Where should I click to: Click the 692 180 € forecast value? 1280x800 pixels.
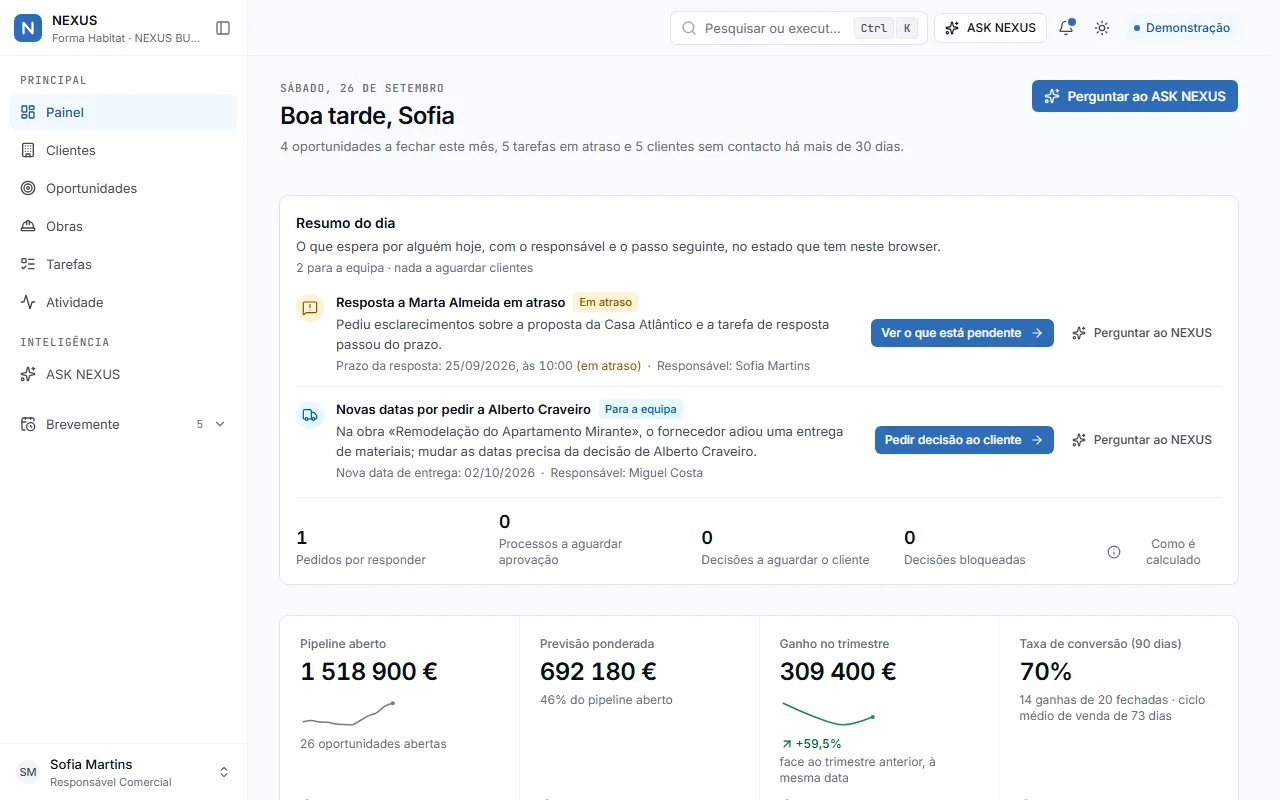[x=598, y=672]
